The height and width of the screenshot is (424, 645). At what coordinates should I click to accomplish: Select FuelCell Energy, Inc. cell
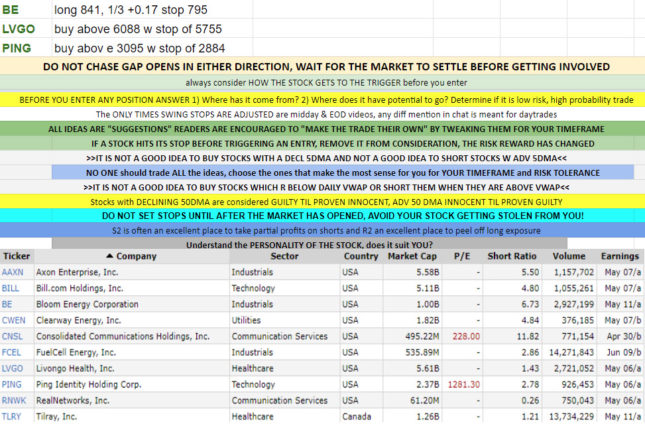(132, 352)
